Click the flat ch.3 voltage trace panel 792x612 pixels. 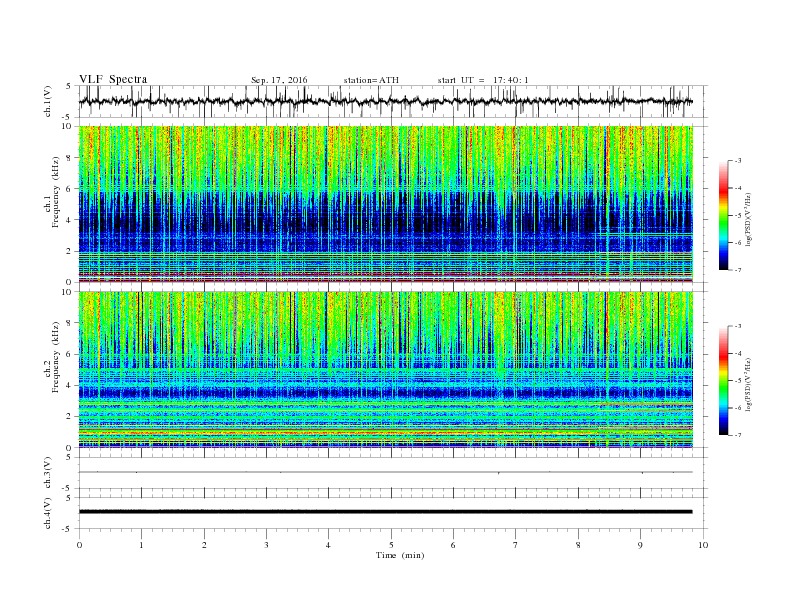click(x=392, y=473)
